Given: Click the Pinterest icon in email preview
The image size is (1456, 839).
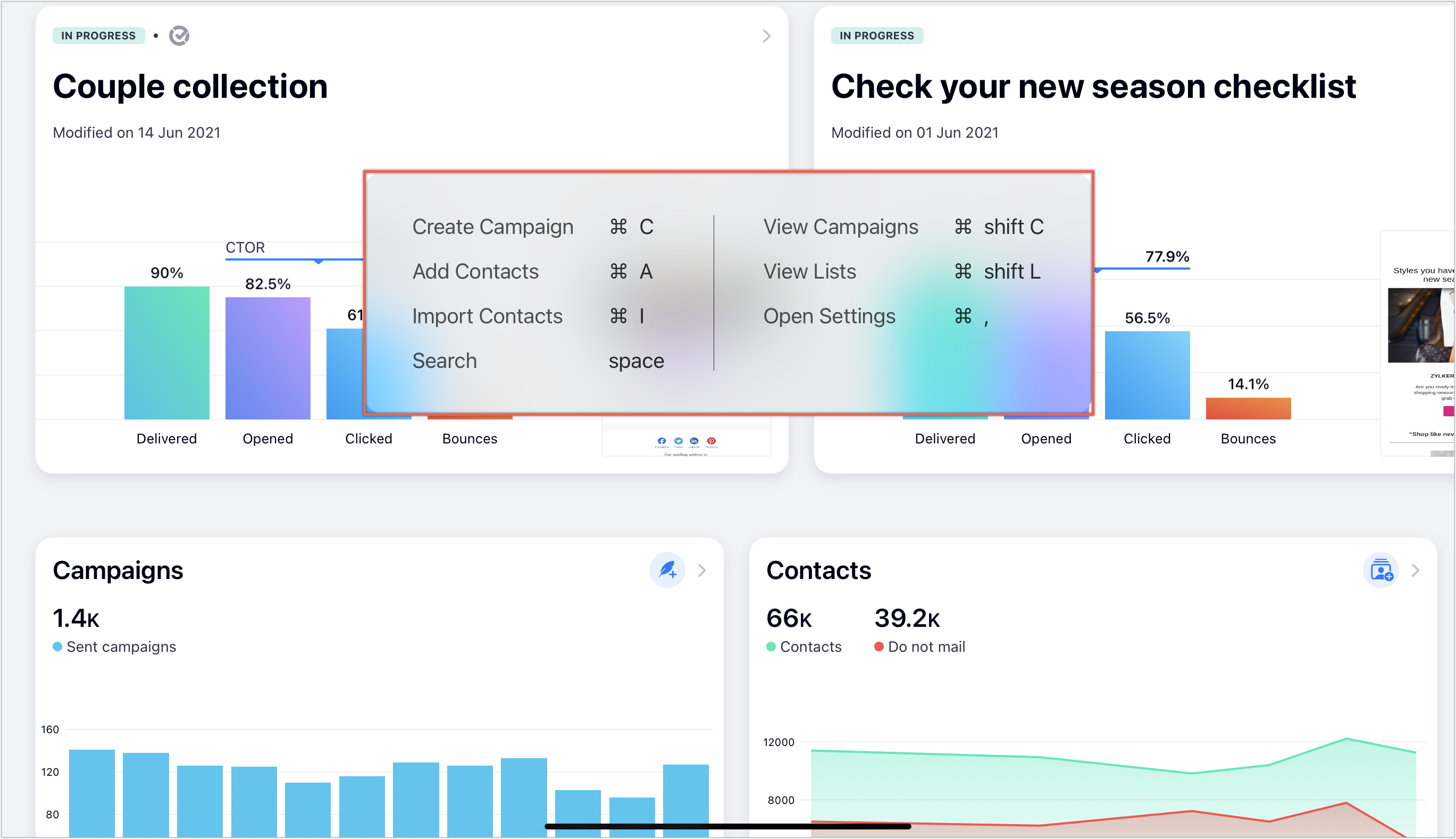Looking at the screenshot, I should click(x=711, y=441).
